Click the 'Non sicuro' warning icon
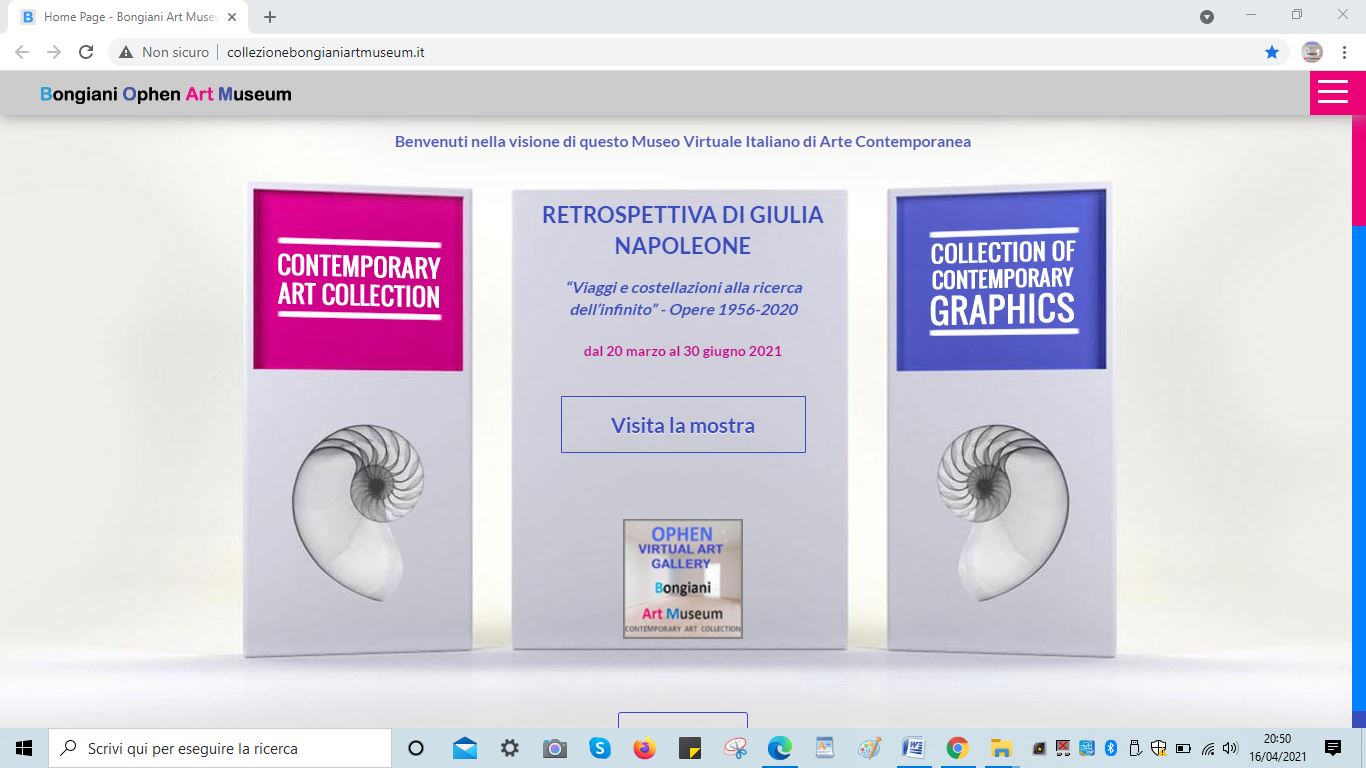 (126, 52)
